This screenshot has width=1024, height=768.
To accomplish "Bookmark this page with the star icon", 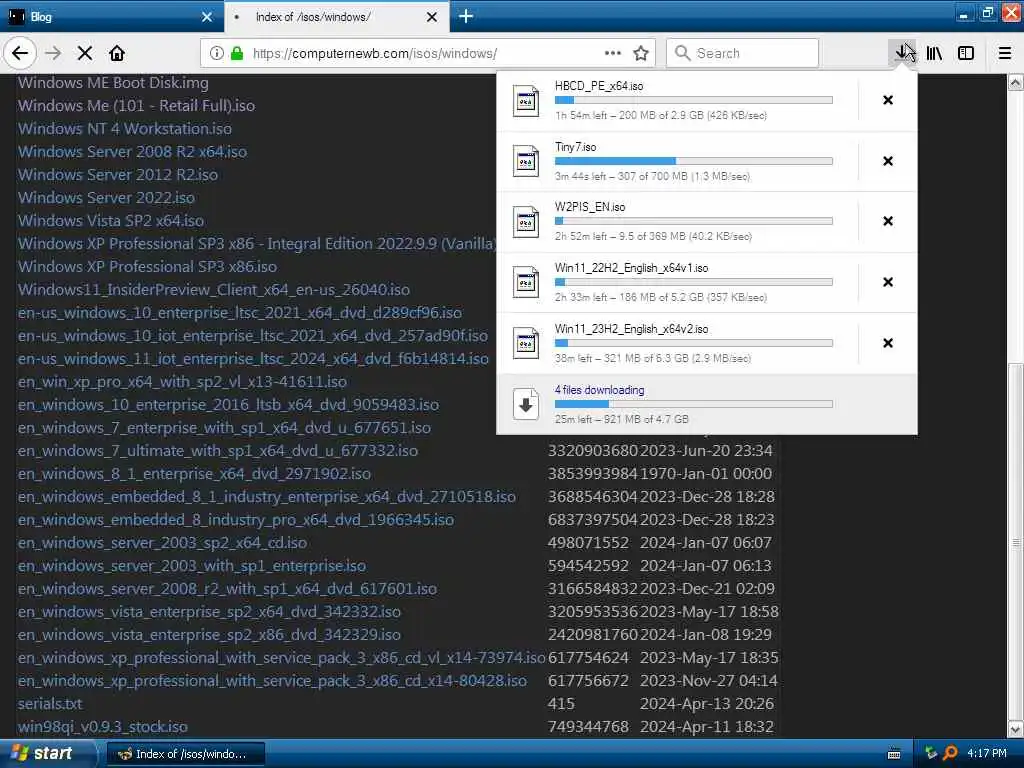I will [x=641, y=54].
